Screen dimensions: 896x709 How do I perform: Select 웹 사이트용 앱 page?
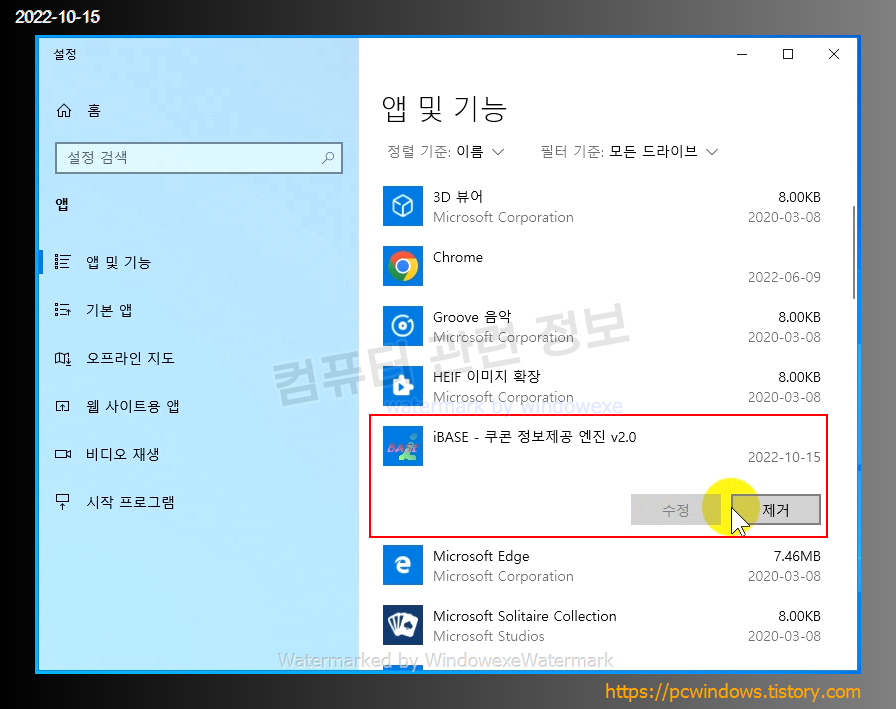pyautogui.click(x=133, y=406)
